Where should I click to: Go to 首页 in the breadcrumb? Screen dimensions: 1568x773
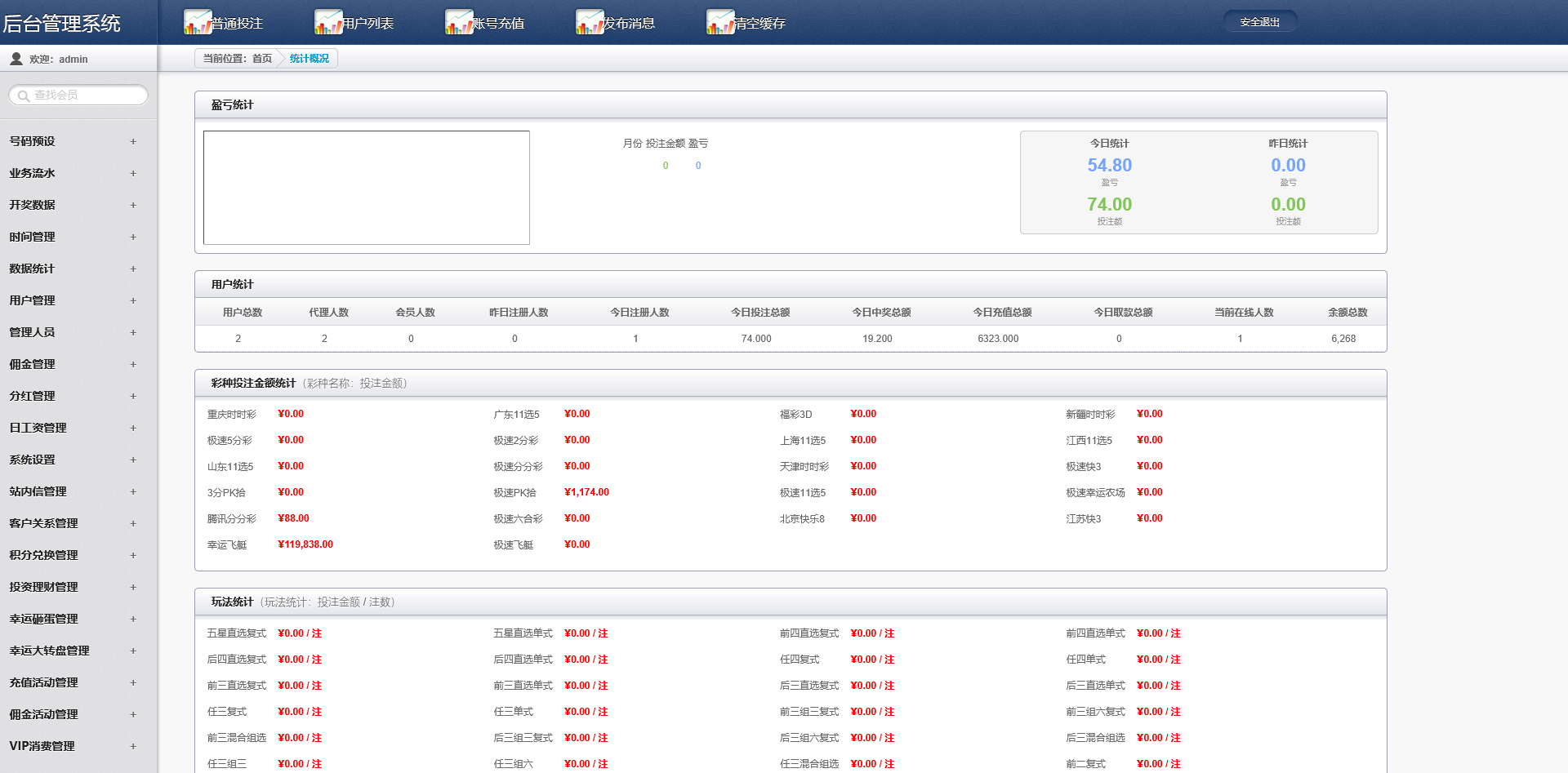pos(261,59)
